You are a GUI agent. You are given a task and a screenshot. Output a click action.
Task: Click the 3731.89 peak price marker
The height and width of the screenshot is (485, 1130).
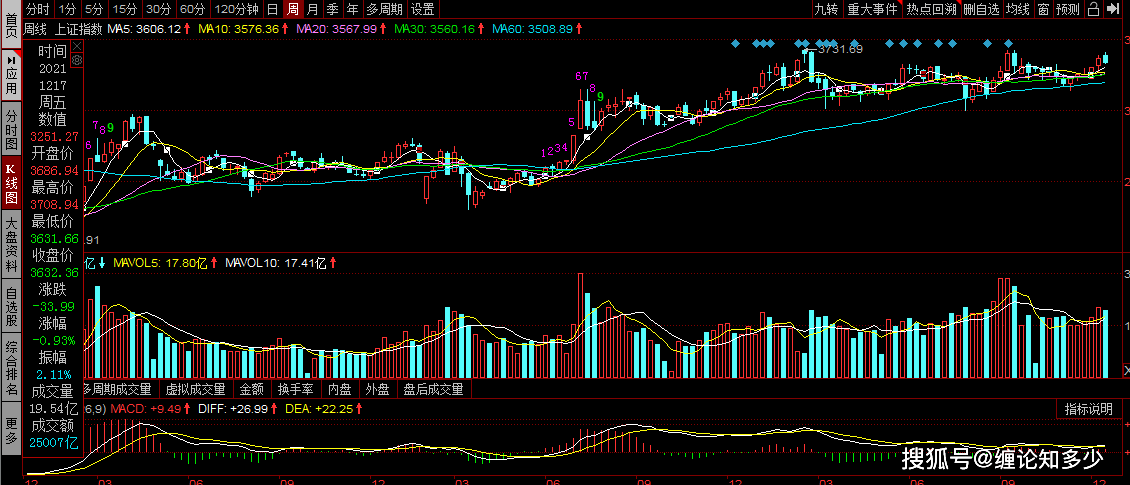(x=838, y=48)
